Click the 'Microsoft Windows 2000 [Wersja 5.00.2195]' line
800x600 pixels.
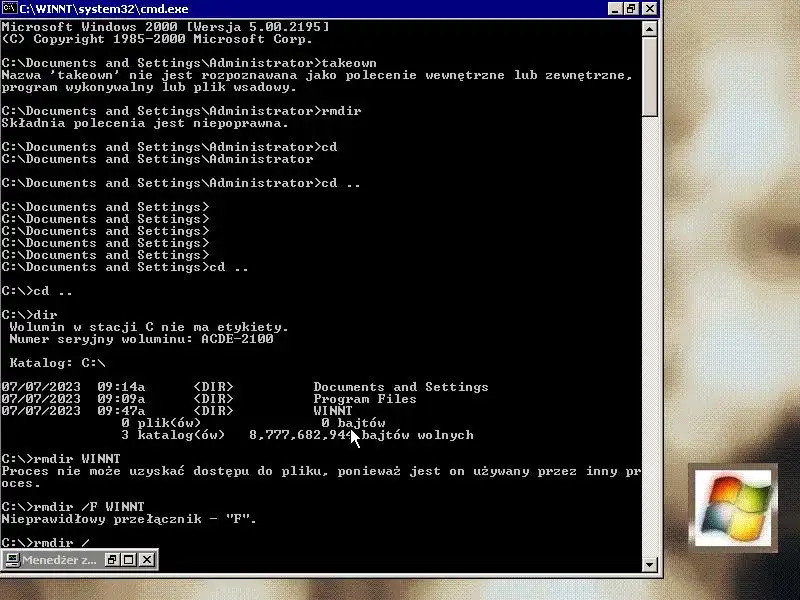(166, 27)
